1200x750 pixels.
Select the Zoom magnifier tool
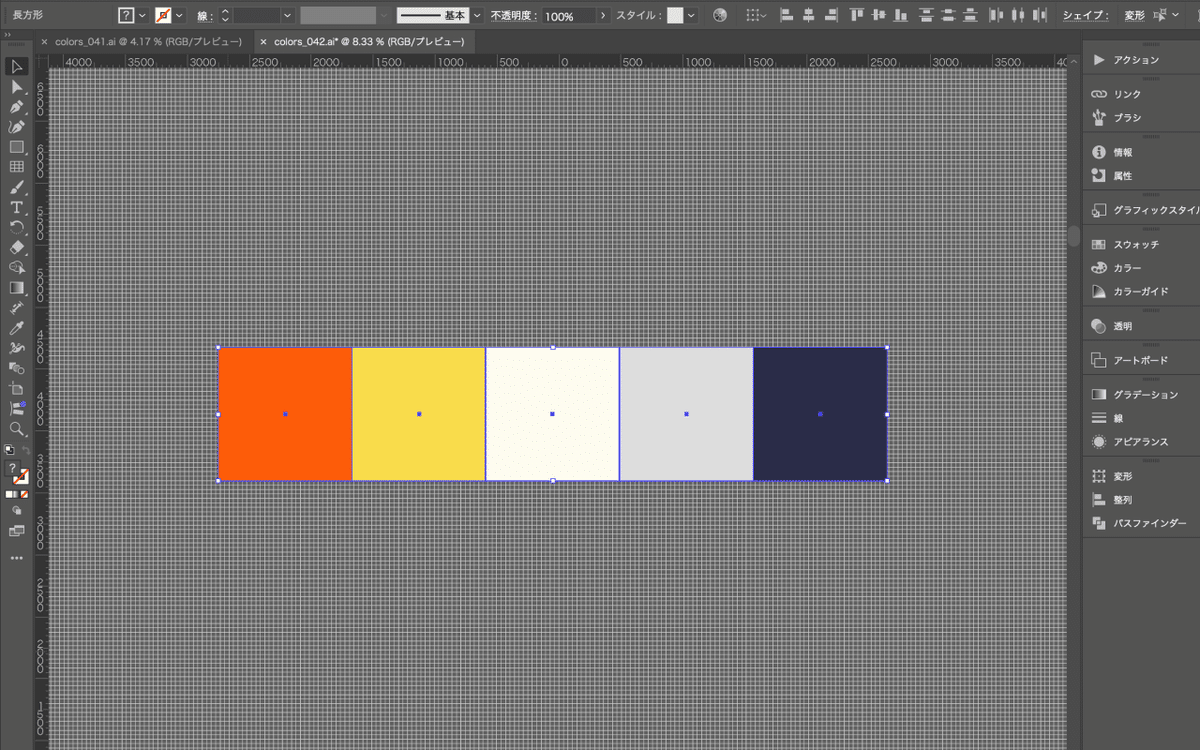tap(16, 428)
